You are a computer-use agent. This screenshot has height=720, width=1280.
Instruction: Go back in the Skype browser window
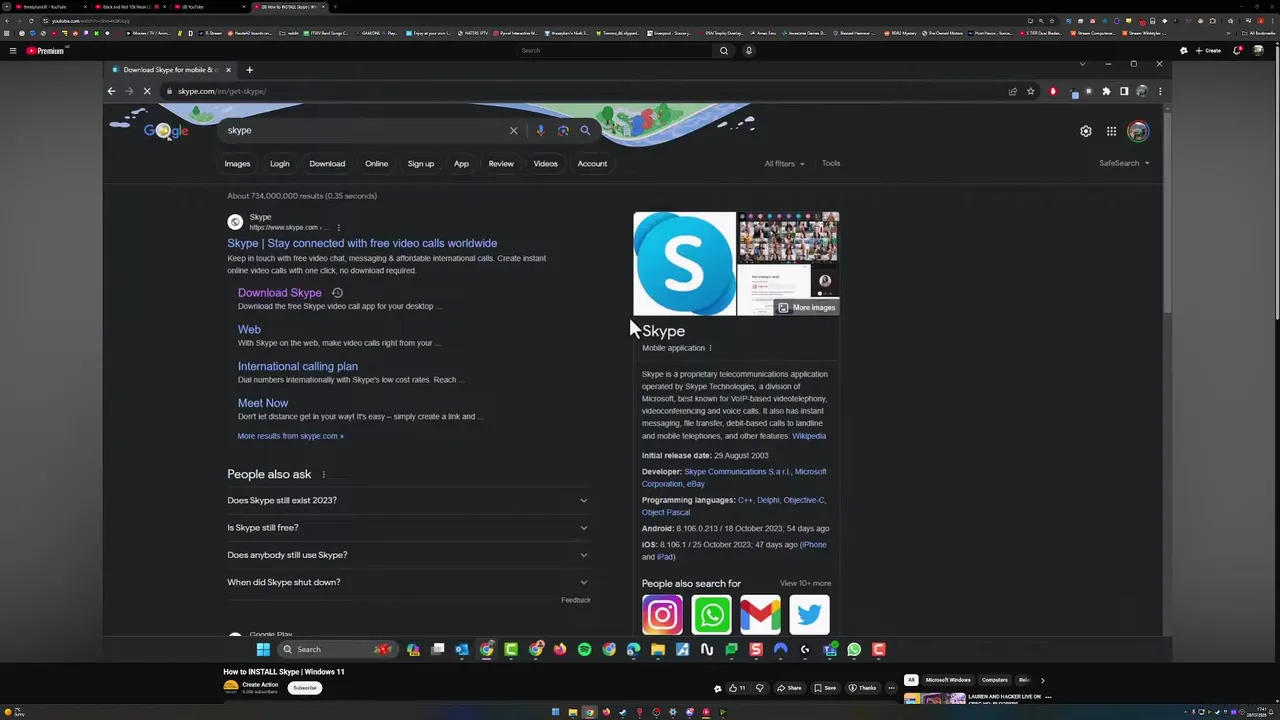pyautogui.click(x=111, y=91)
